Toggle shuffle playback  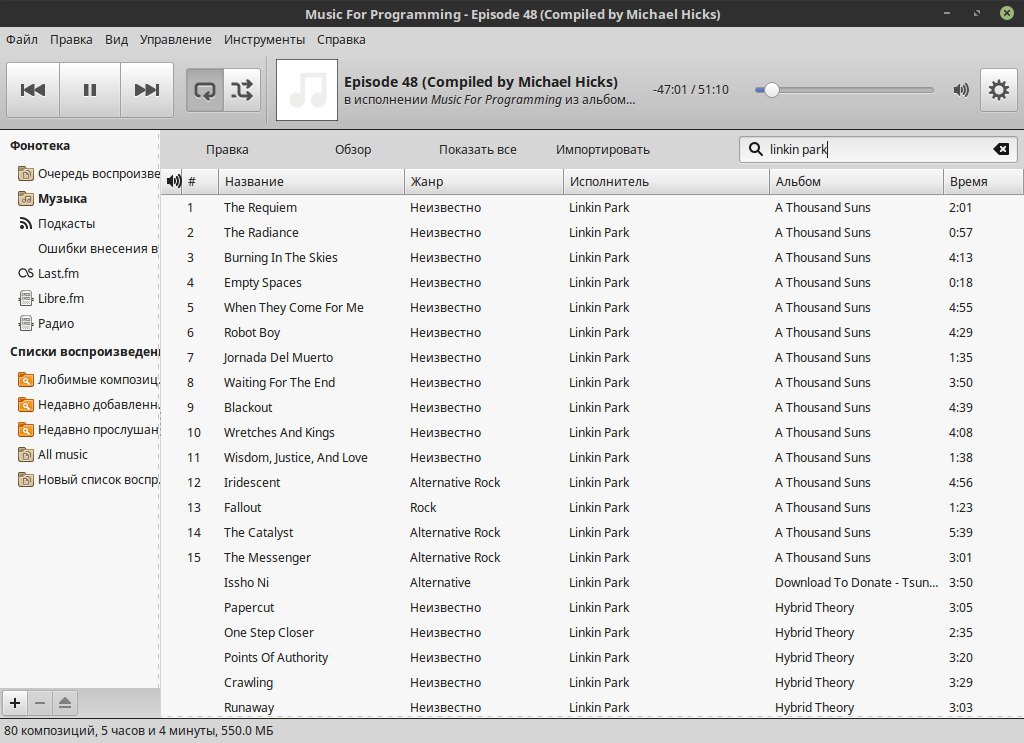(242, 90)
